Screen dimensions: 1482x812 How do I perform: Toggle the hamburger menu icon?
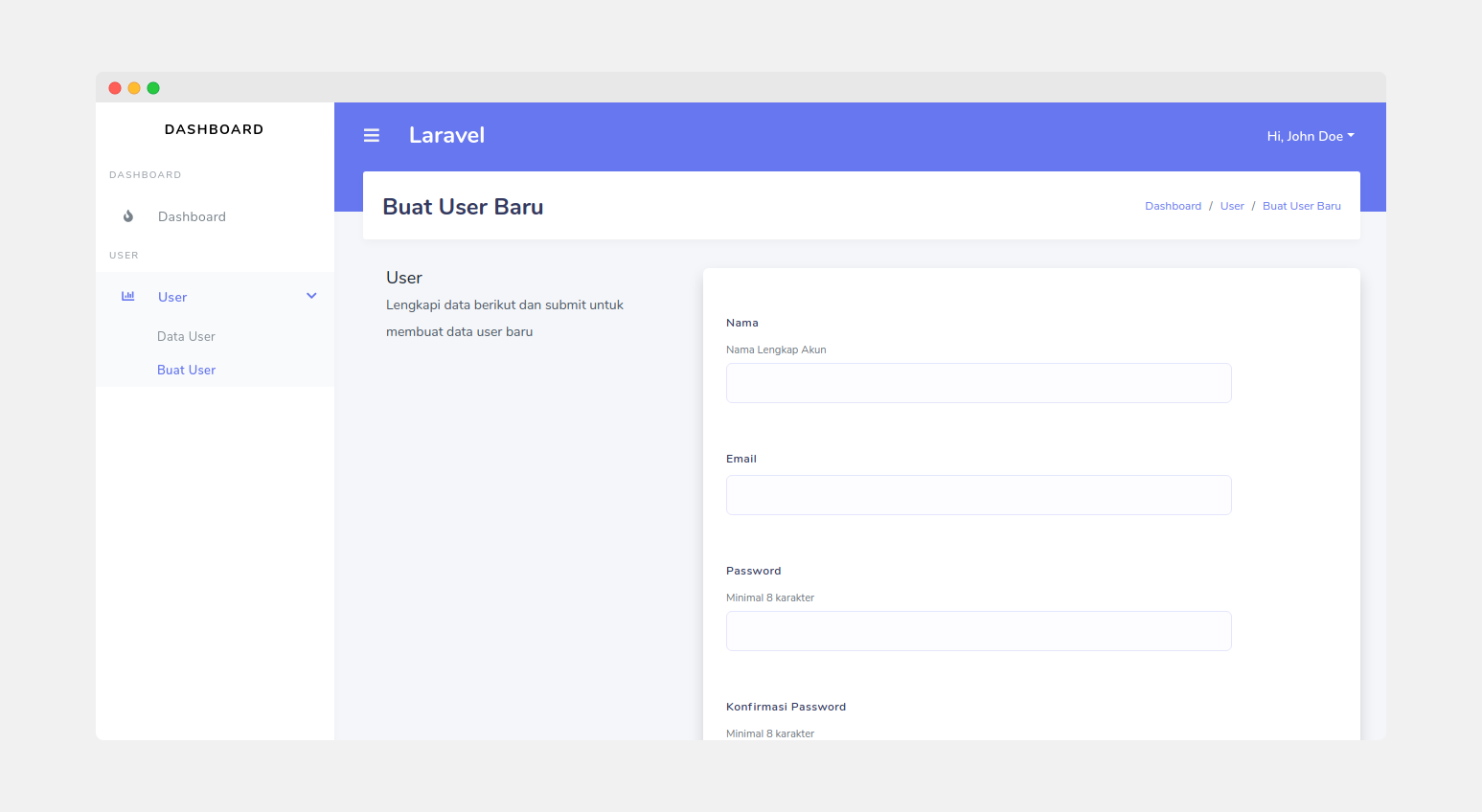click(372, 136)
